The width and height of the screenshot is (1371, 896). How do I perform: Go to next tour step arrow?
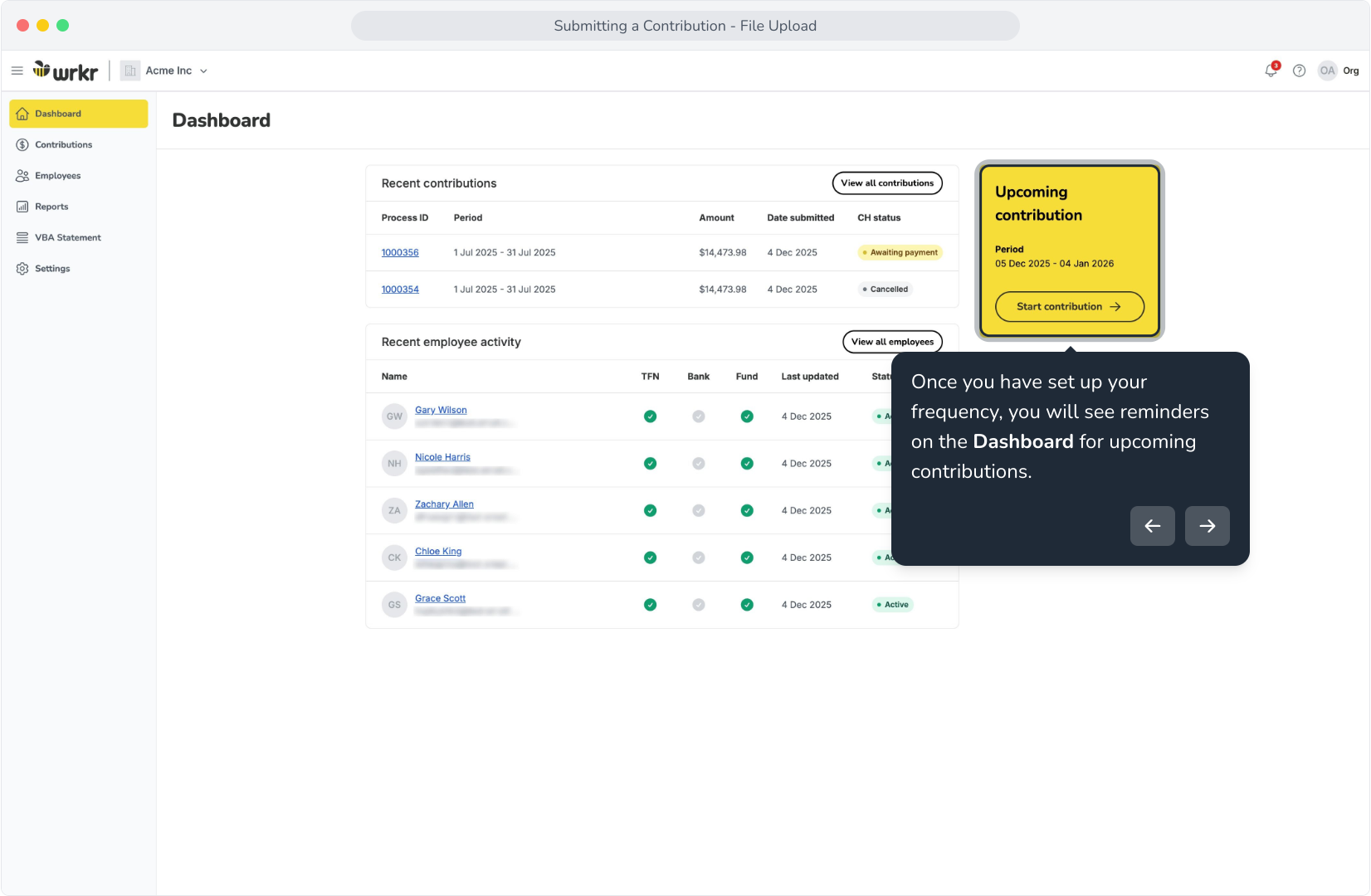point(1208,526)
